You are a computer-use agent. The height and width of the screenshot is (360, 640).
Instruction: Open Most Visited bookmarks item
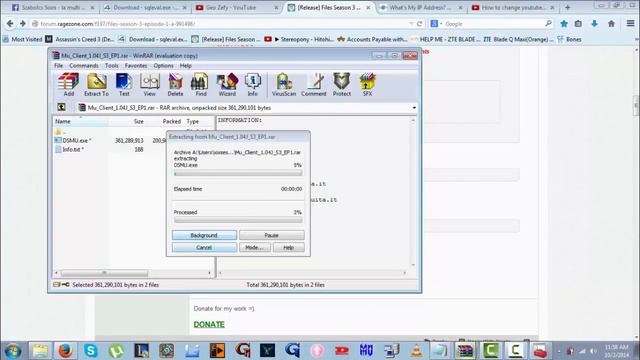(x=22, y=39)
